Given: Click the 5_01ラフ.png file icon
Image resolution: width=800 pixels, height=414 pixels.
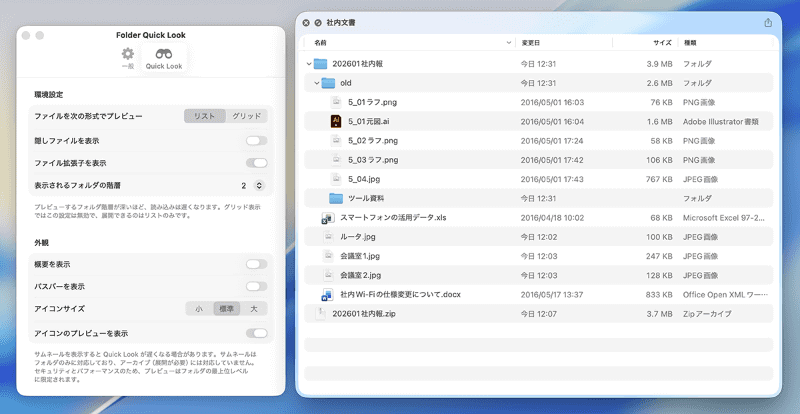Looking at the screenshot, I should coord(335,102).
